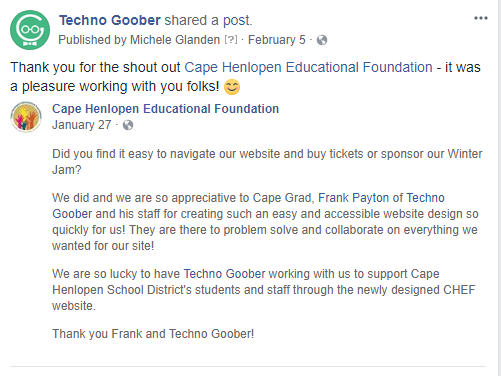The height and width of the screenshot is (376, 501).
Task: Click the Published by Michele Glanden text
Action: point(139,40)
